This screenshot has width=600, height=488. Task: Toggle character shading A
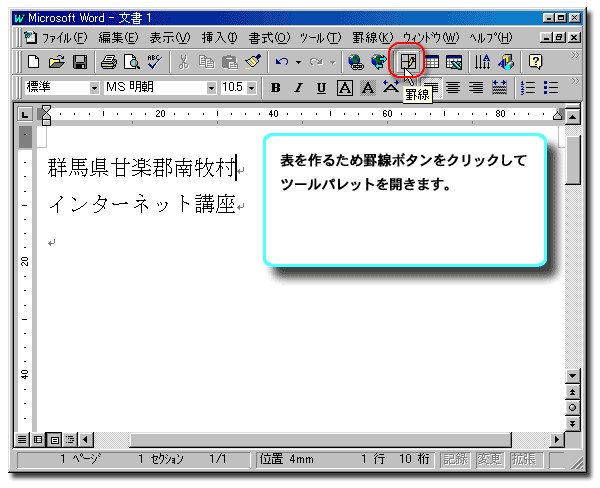(x=368, y=88)
